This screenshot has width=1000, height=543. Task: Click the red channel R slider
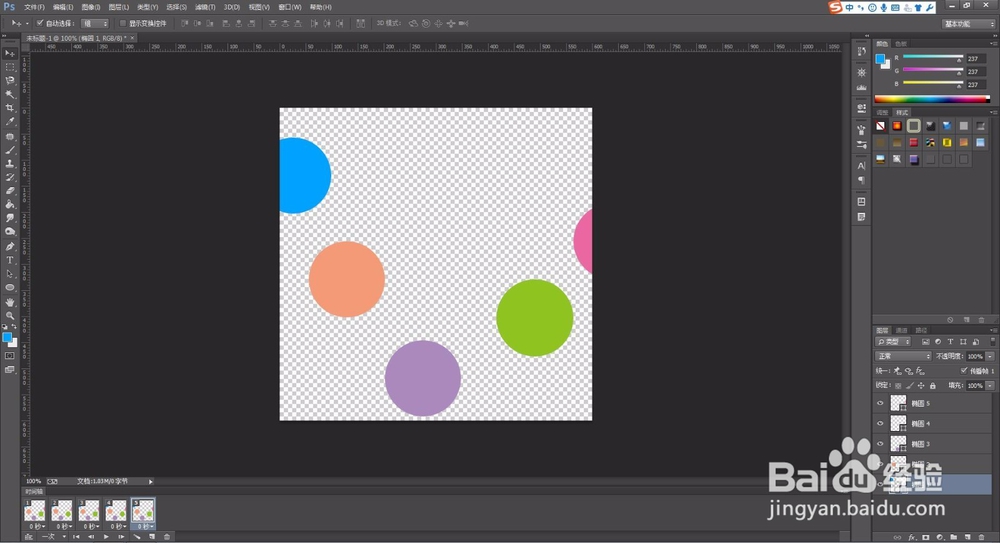coord(932,58)
